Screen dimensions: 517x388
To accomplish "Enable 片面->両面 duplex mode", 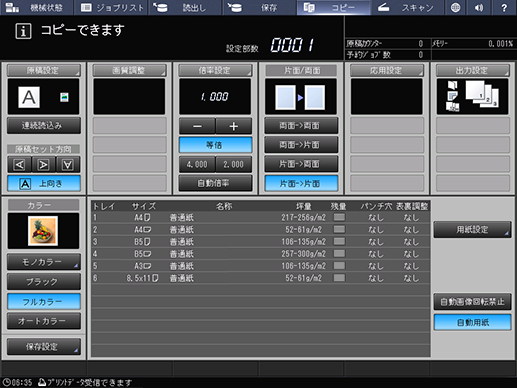I will coord(301,164).
